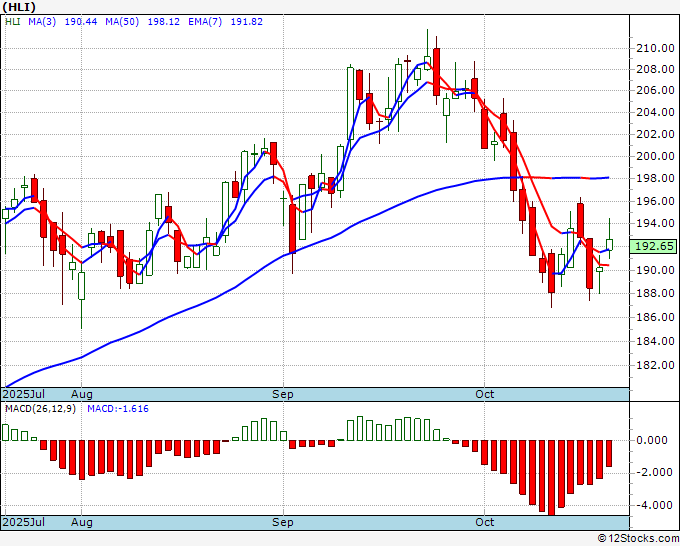Select the EMA(7) legend label
The image size is (680, 546).
[x=205, y=22]
